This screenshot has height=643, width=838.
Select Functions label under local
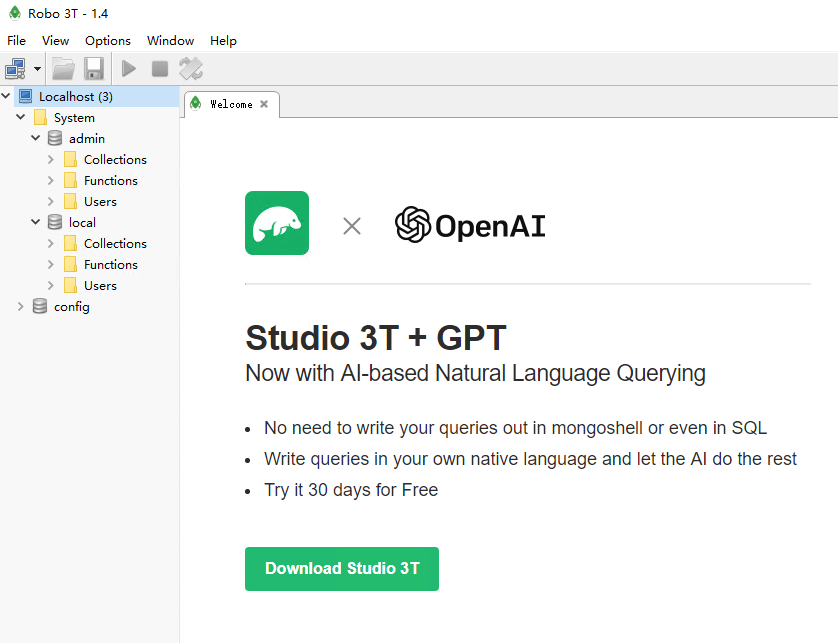coord(111,265)
